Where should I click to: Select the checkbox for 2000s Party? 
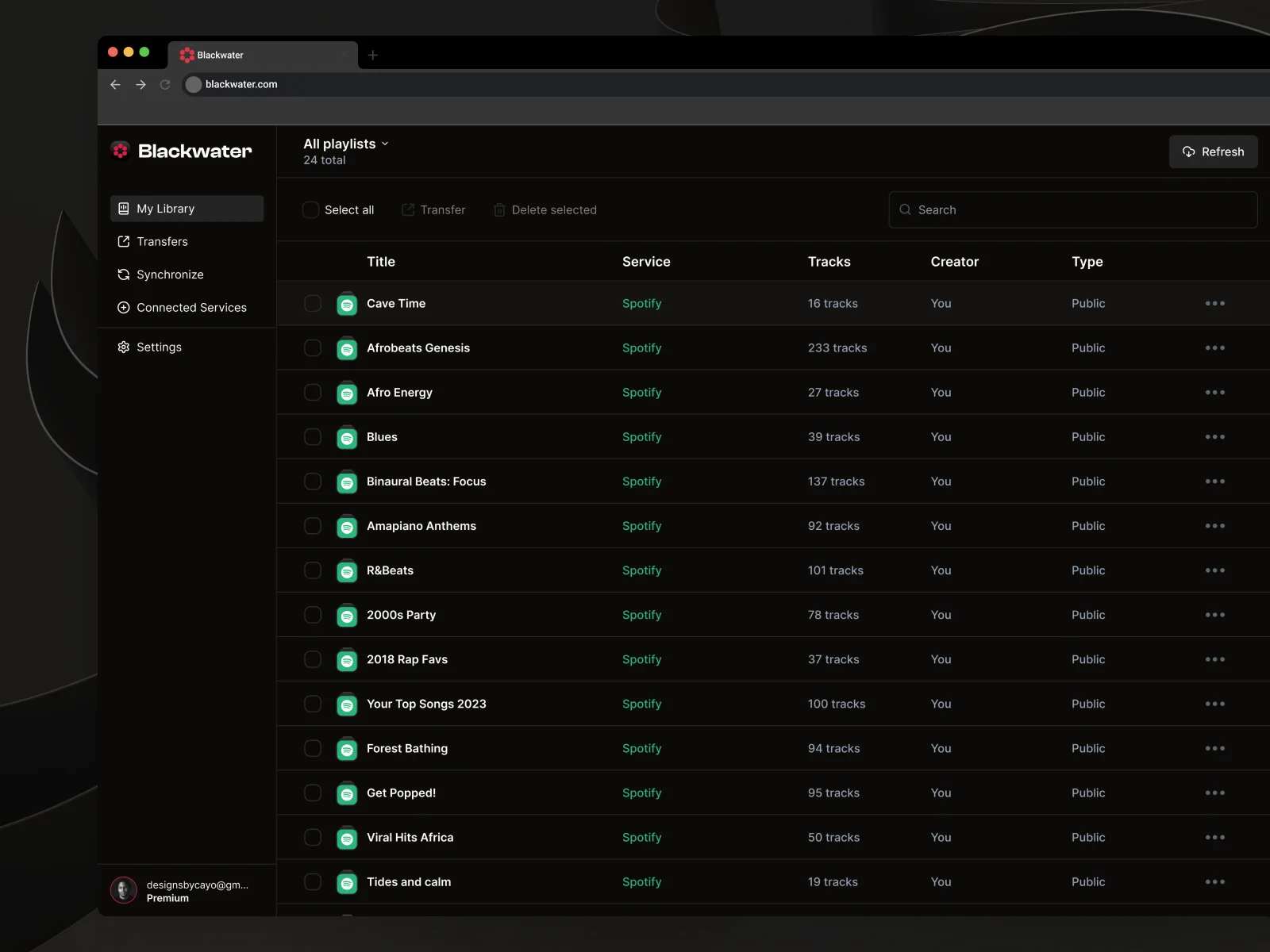(313, 615)
